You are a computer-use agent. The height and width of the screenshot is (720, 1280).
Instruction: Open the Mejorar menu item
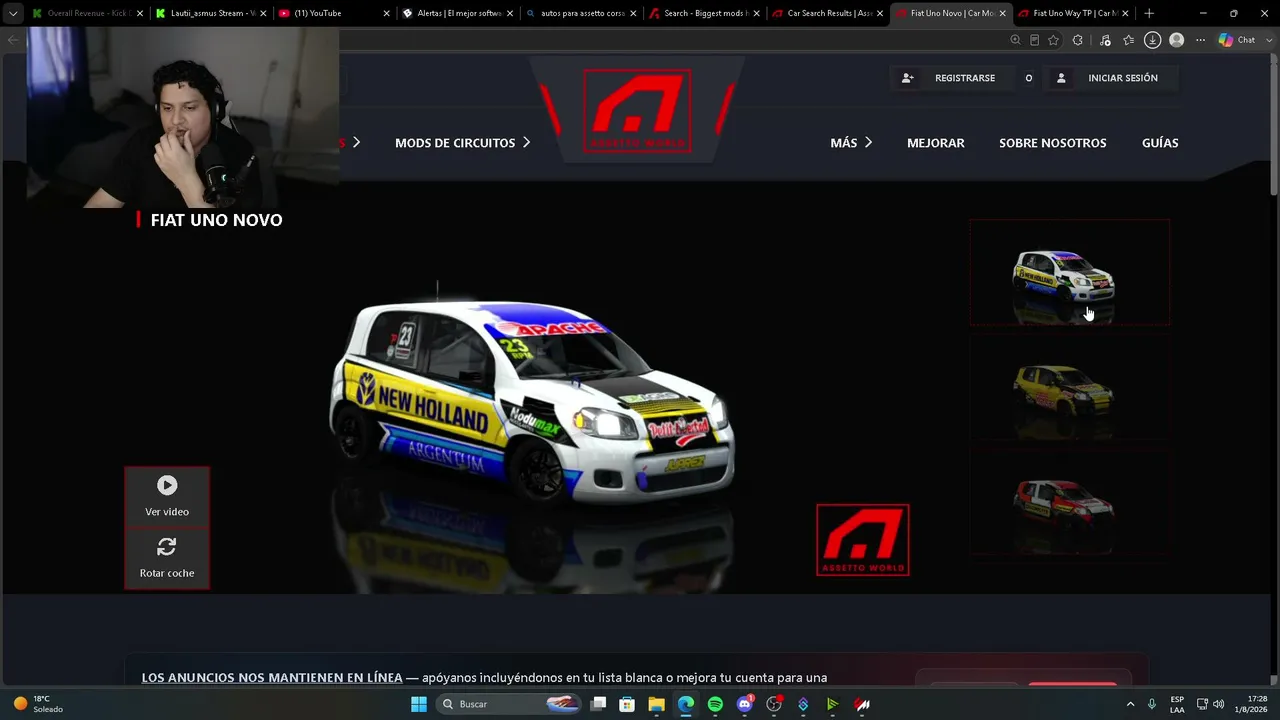pos(936,143)
